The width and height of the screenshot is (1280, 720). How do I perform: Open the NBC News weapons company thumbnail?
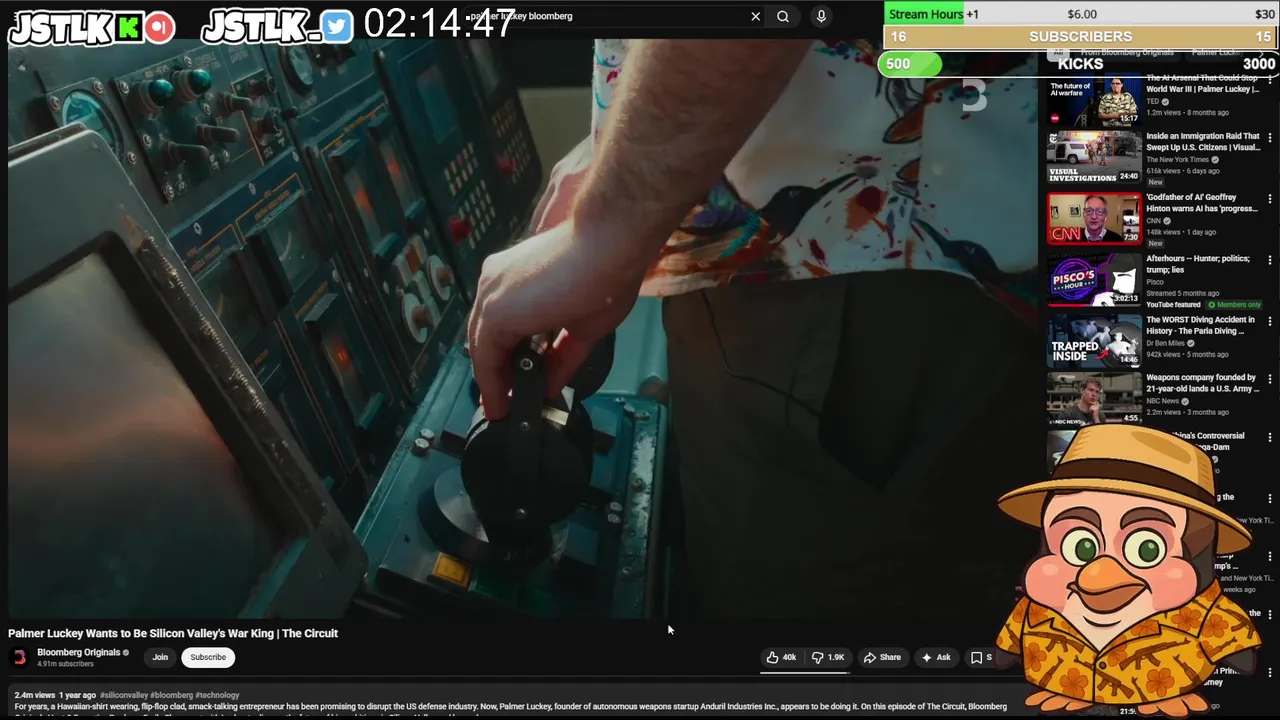(x=1094, y=398)
